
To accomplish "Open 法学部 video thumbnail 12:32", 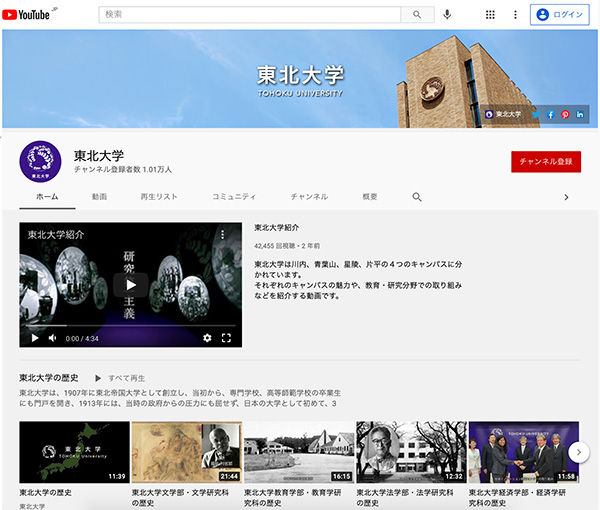I will point(411,452).
